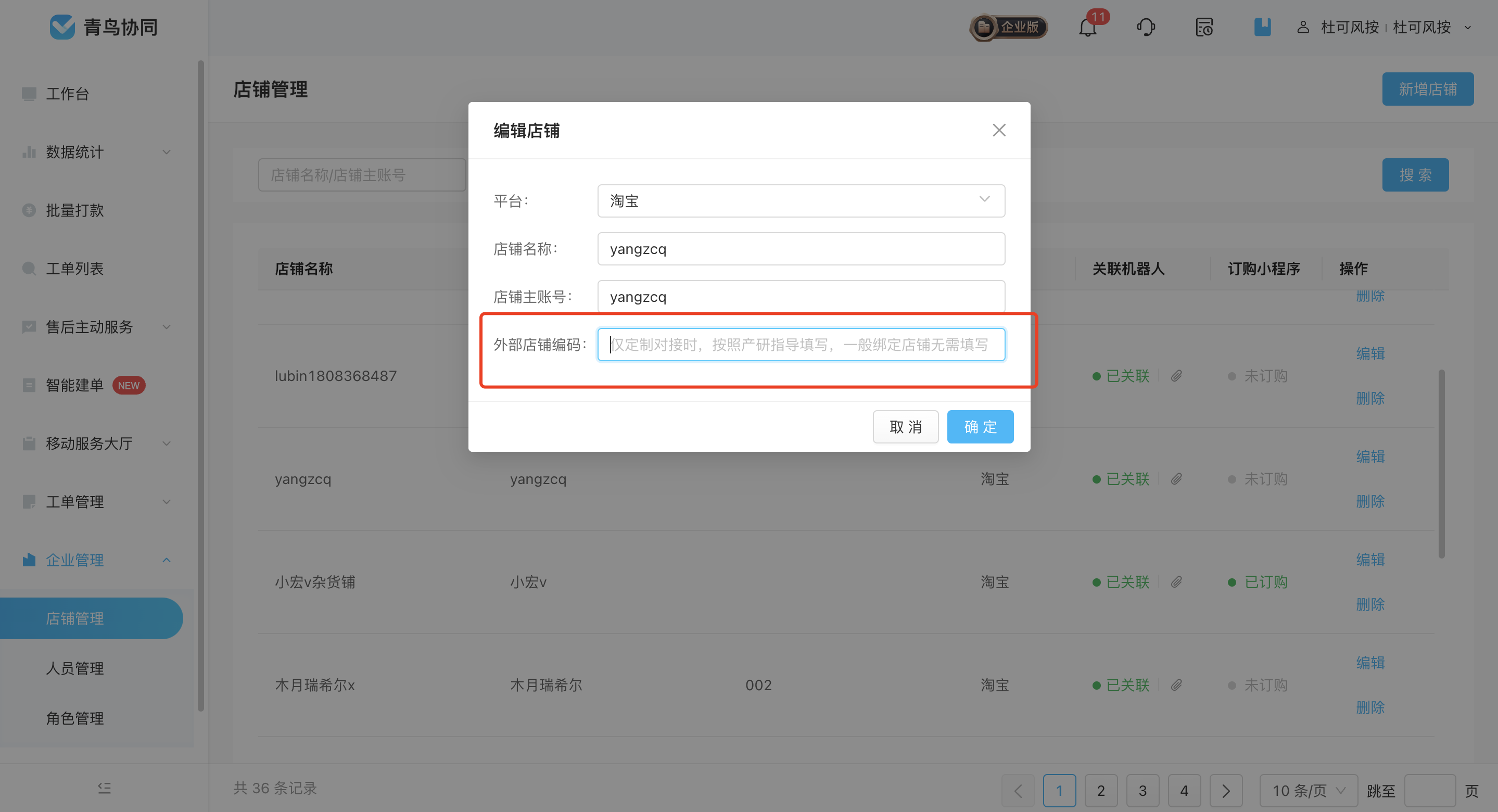1498x812 pixels.
Task: Click the 店铺名称/店铺主账号 search box
Action: pos(362,174)
